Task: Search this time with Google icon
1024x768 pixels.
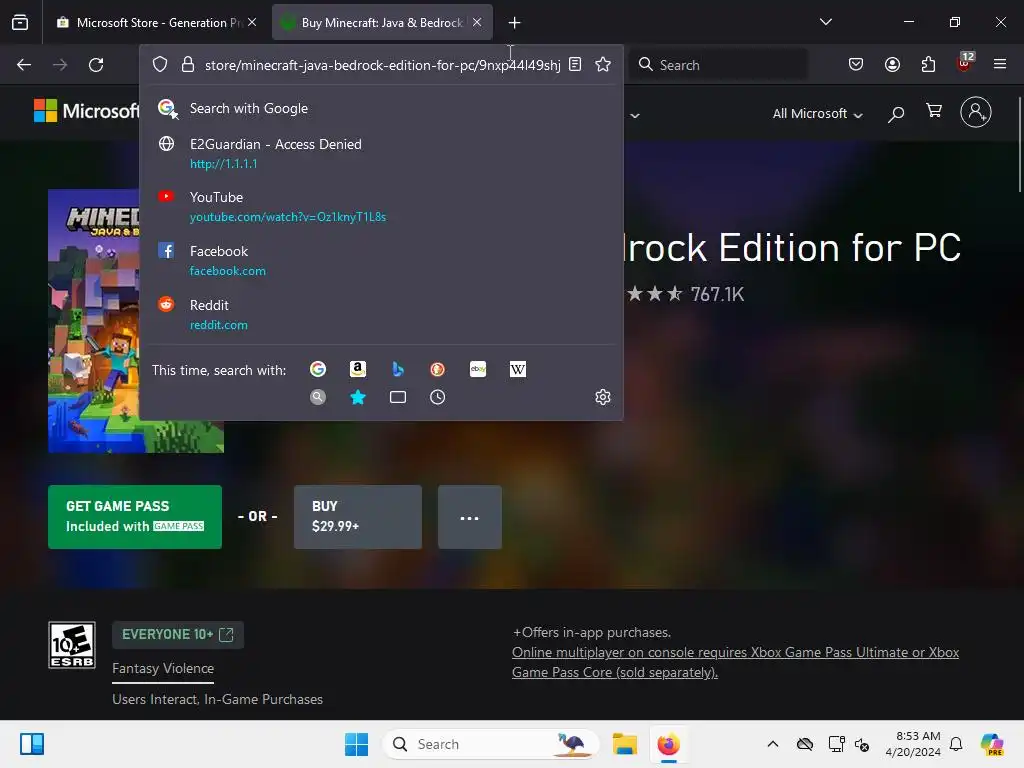Action: 318,370
